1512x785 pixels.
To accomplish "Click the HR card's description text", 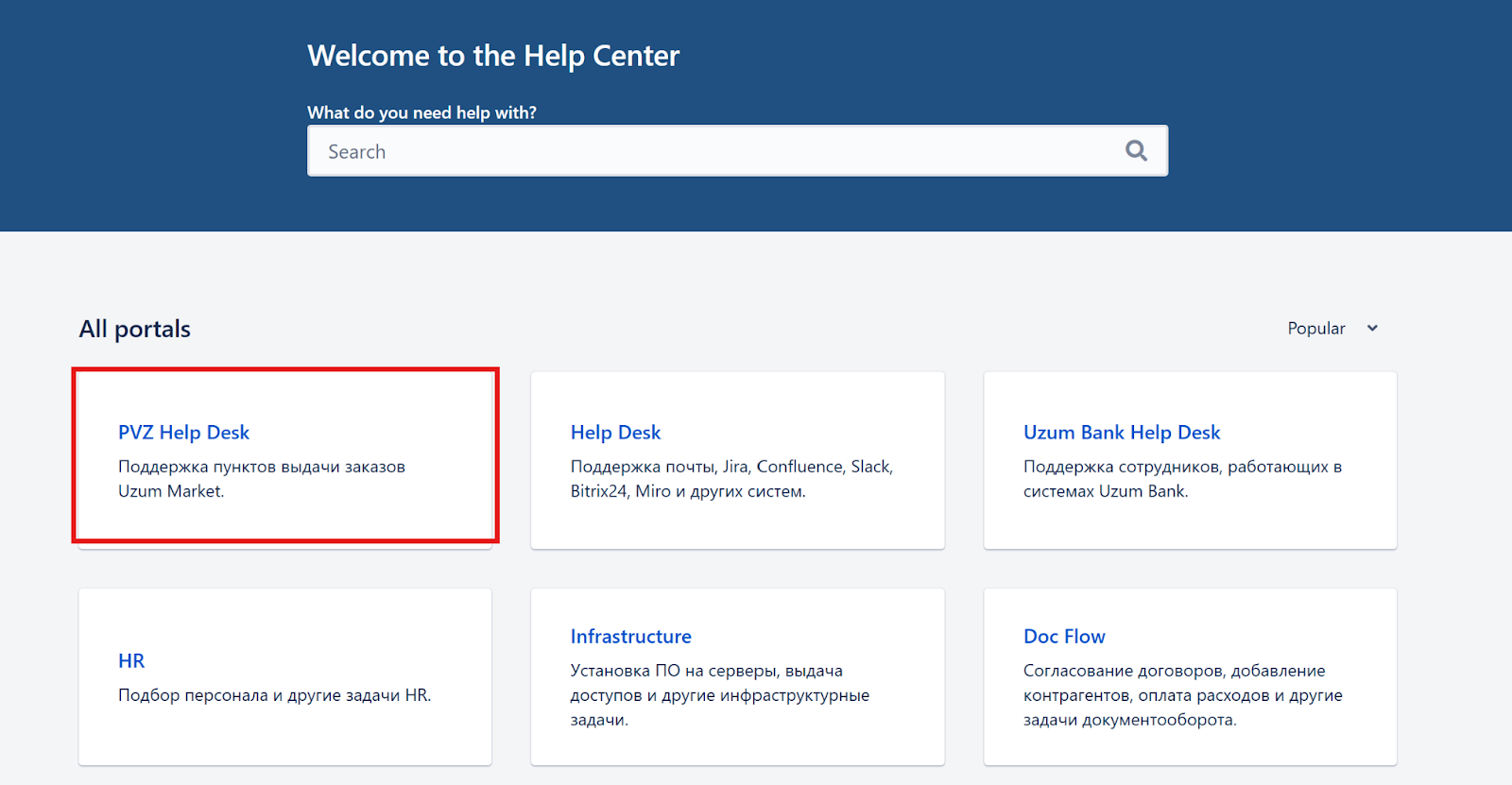I will tap(274, 695).
